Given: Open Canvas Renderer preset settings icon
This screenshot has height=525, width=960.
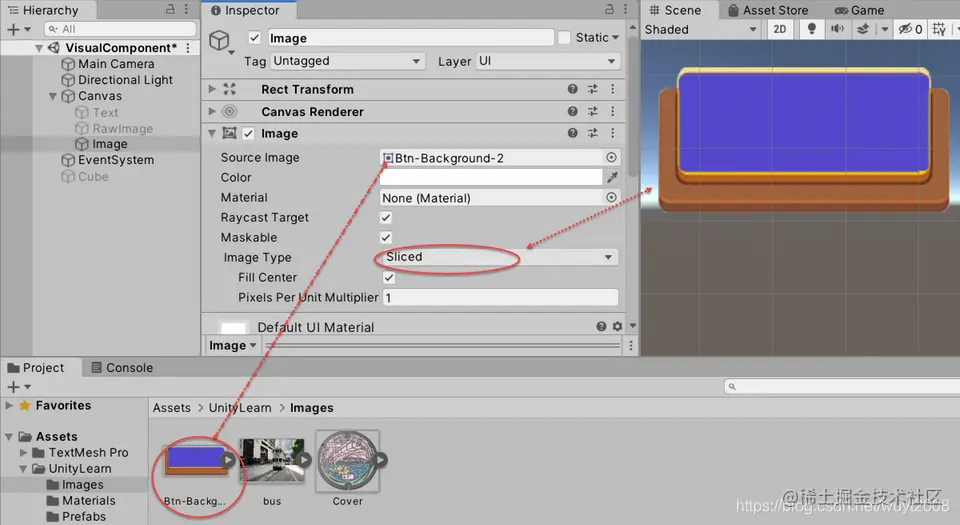Looking at the screenshot, I should (x=593, y=111).
